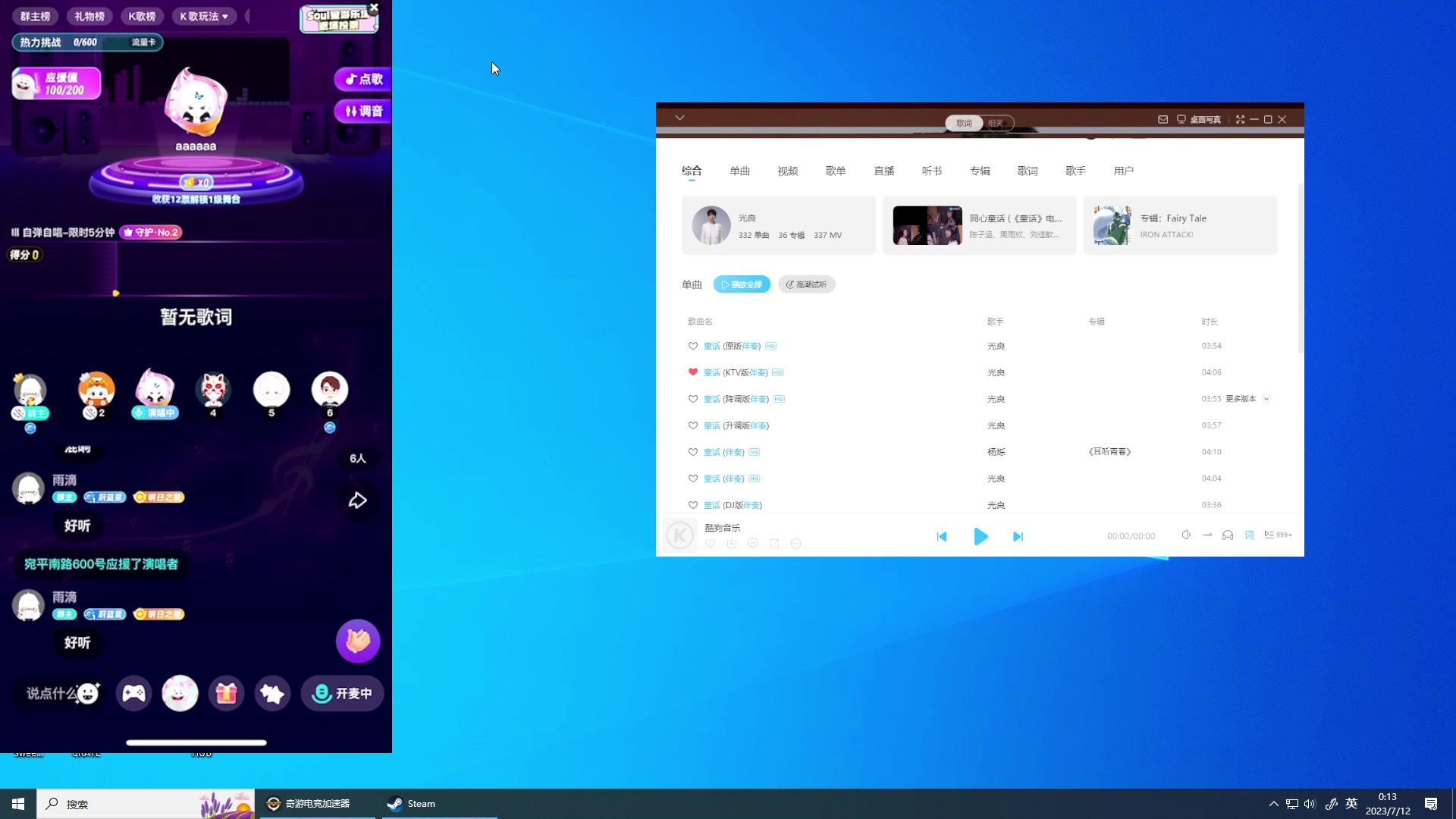This screenshot has height=819, width=1456.
Task: Click the 调音 (tuning) icon
Action: [x=363, y=111]
